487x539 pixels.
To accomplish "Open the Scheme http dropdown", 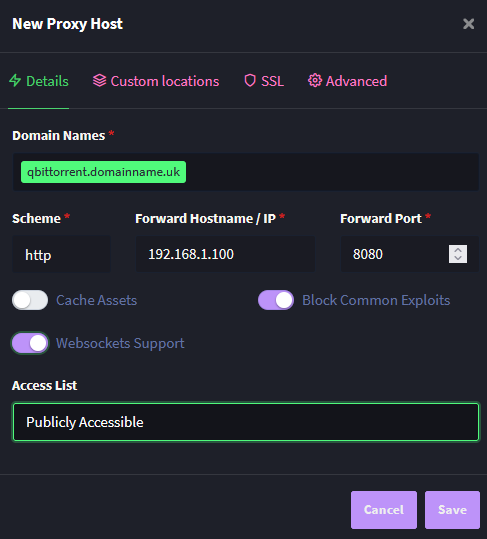I will click(62, 254).
